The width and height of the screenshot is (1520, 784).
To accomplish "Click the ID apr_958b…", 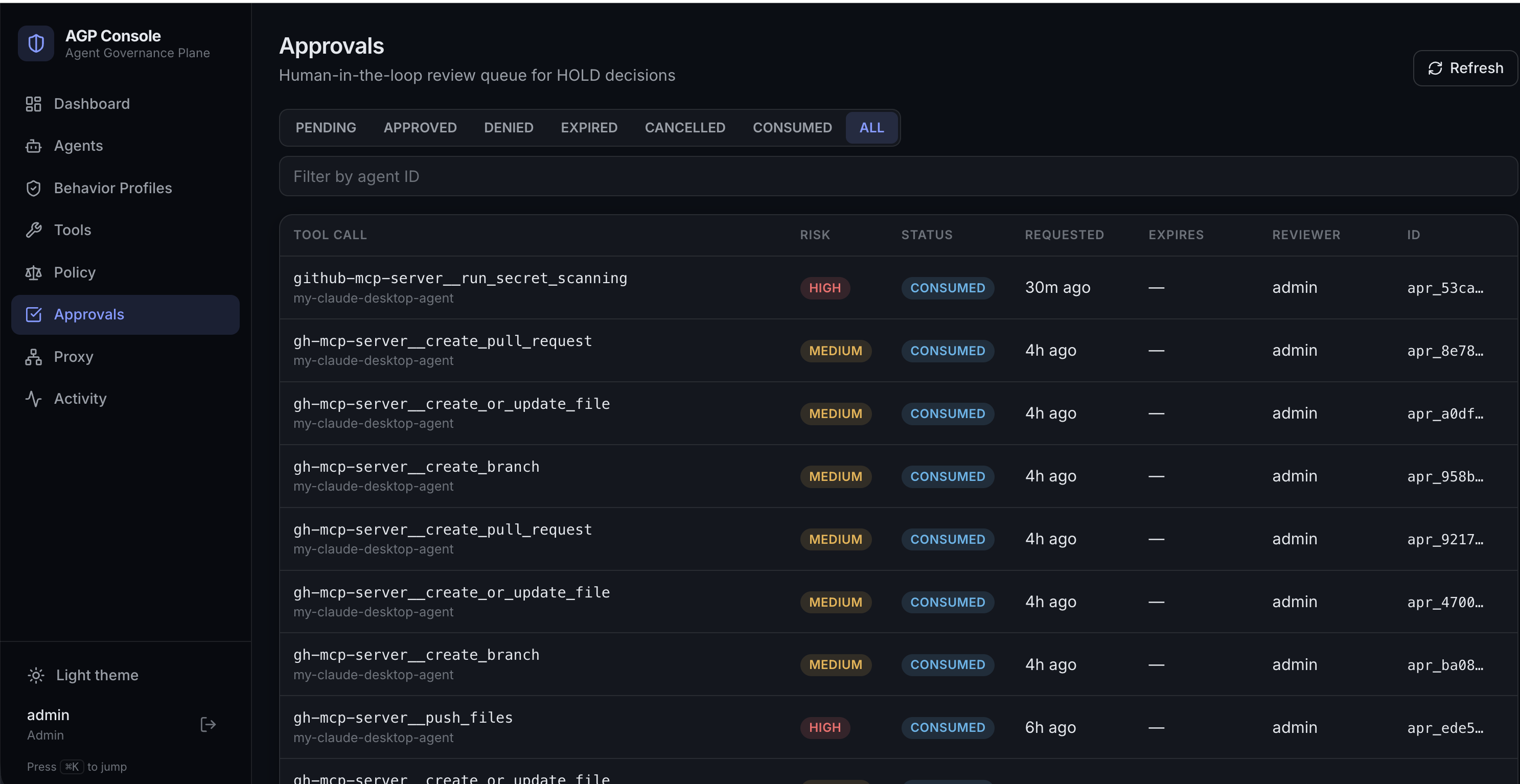I will 1445,476.
